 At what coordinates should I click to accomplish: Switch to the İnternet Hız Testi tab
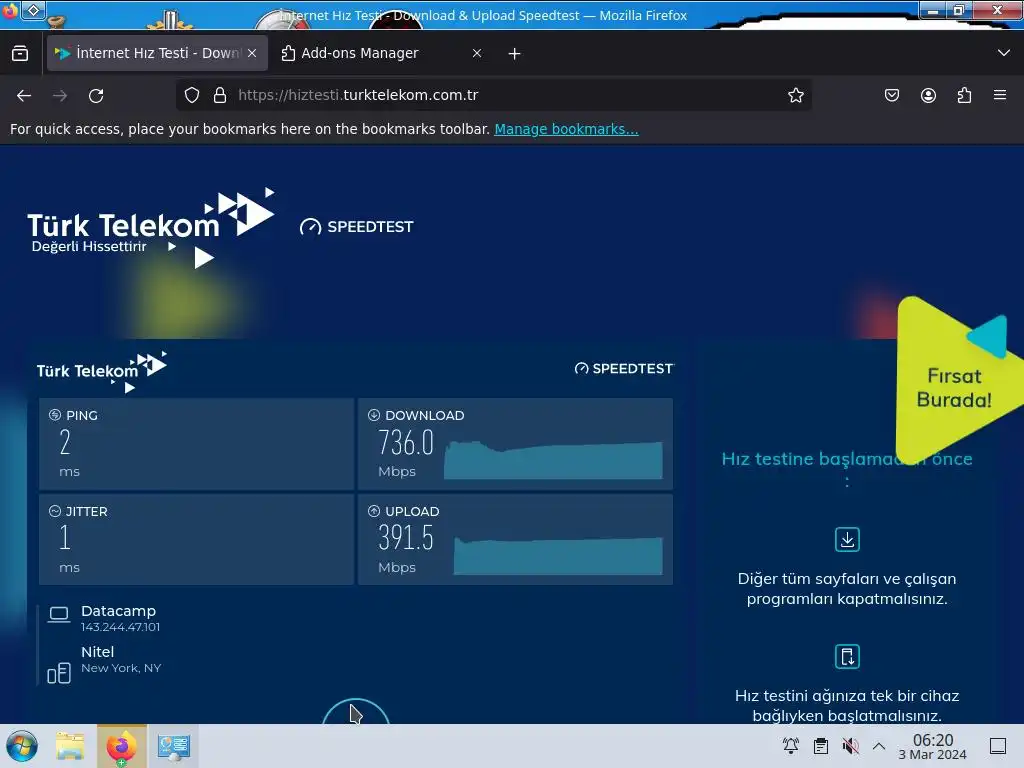coord(157,53)
